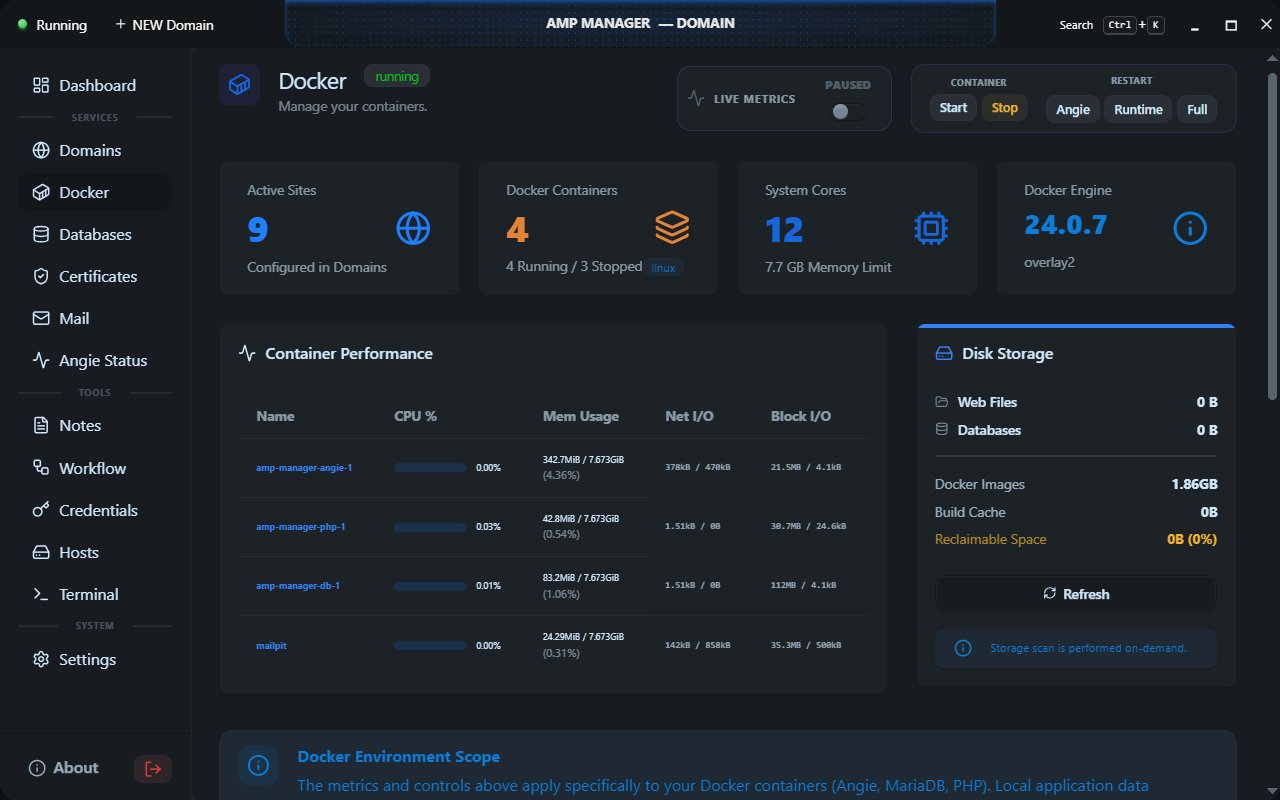Toggle the Live Metrics paused switch
The image size is (1280, 800).
(x=848, y=111)
